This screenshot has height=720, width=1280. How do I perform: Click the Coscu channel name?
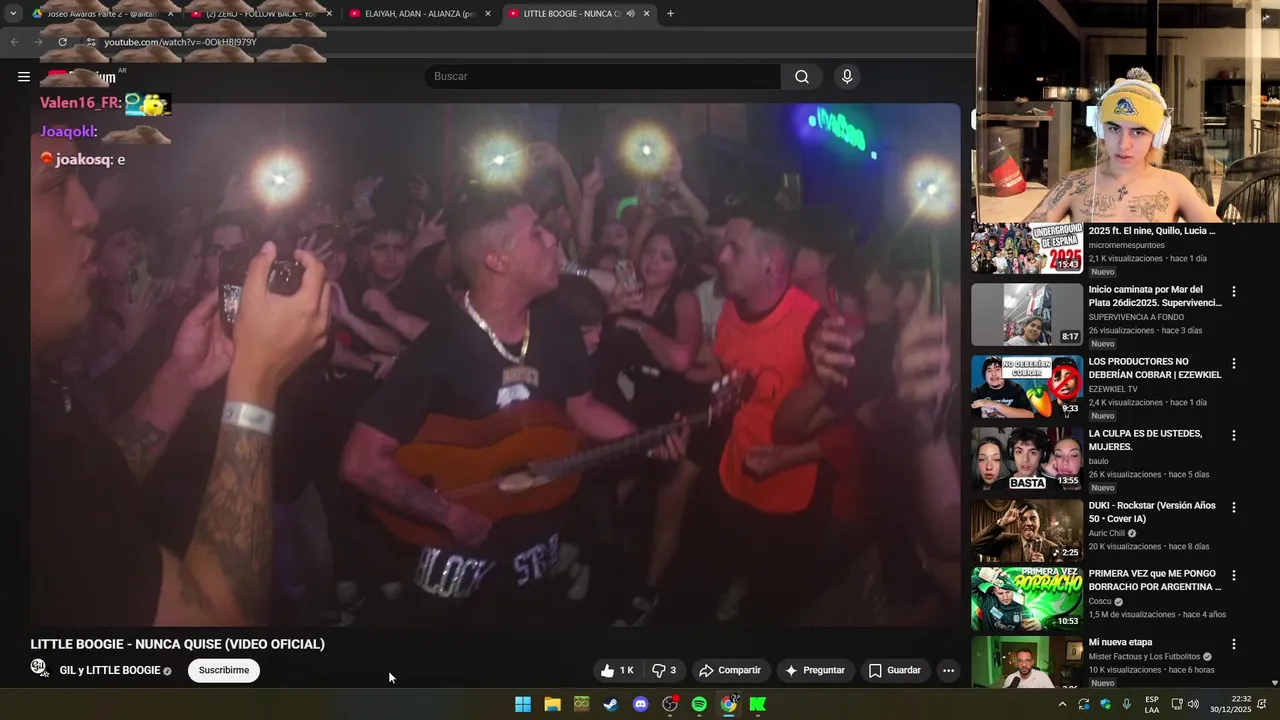(x=1100, y=601)
